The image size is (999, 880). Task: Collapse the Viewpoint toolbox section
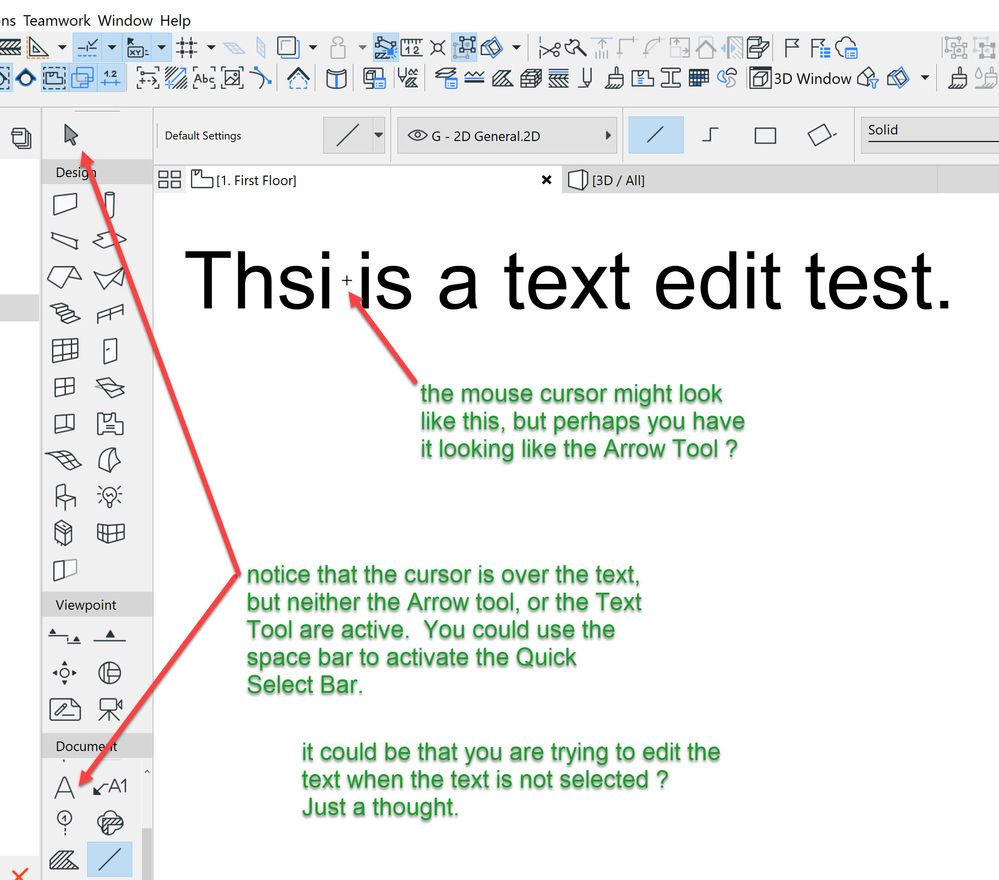click(97, 605)
